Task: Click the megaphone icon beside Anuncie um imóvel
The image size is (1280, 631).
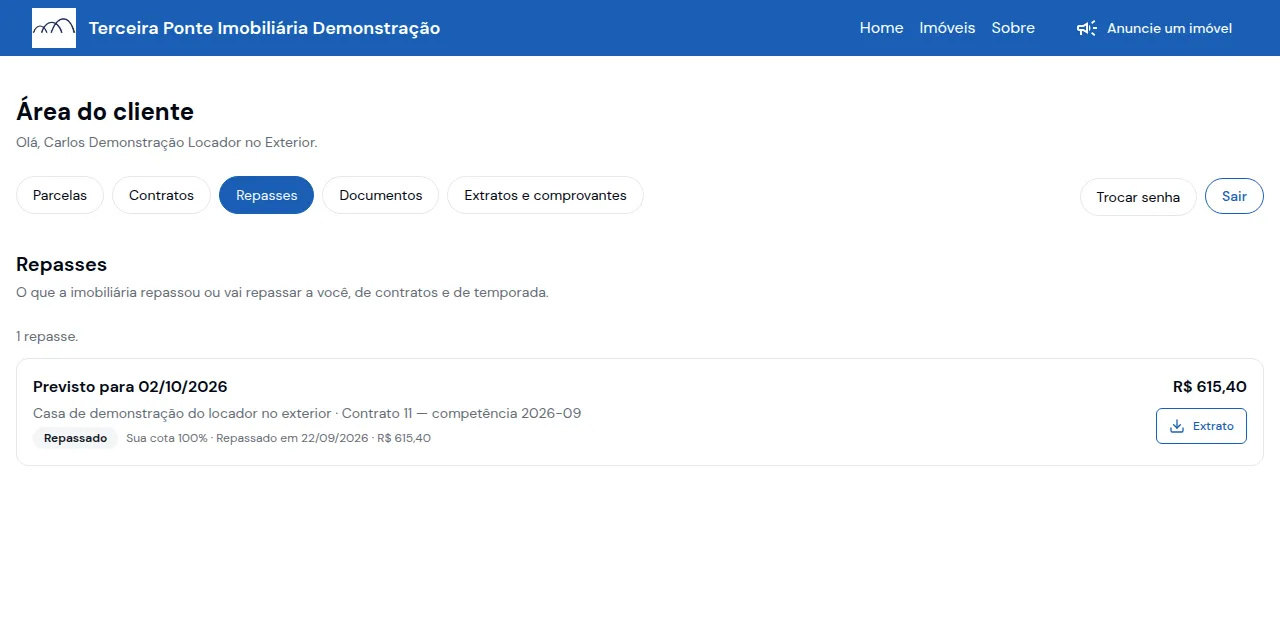Action: click(x=1087, y=28)
